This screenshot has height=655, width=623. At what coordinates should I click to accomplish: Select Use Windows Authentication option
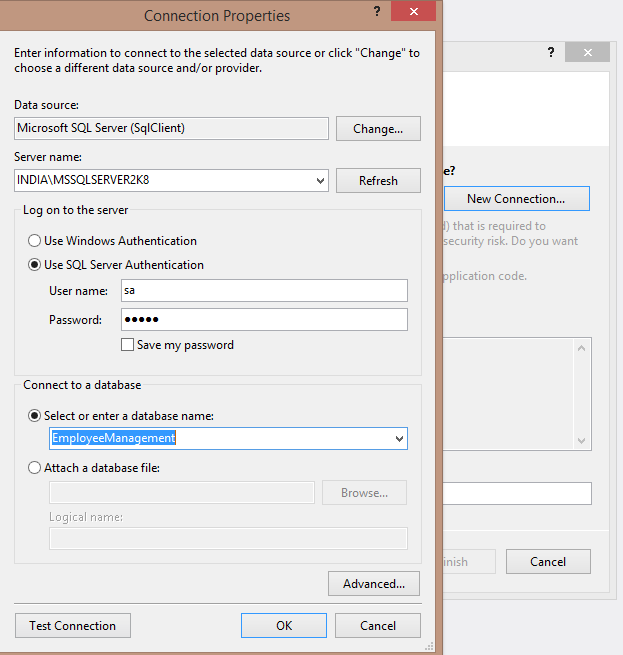pos(35,241)
